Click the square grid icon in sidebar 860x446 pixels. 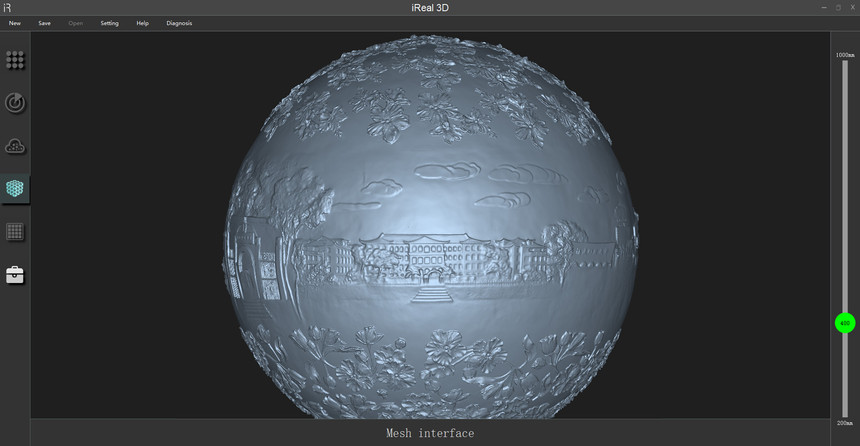(x=15, y=232)
